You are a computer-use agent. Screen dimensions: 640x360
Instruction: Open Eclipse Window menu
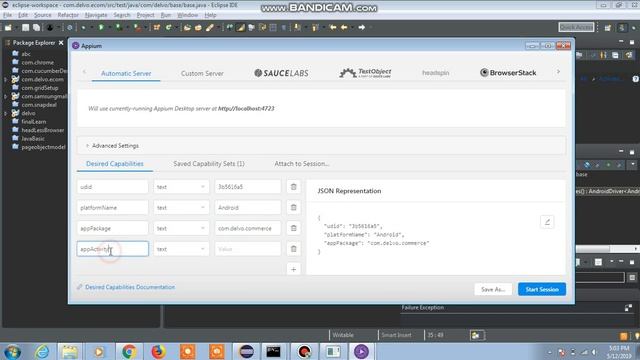(x=187, y=15)
